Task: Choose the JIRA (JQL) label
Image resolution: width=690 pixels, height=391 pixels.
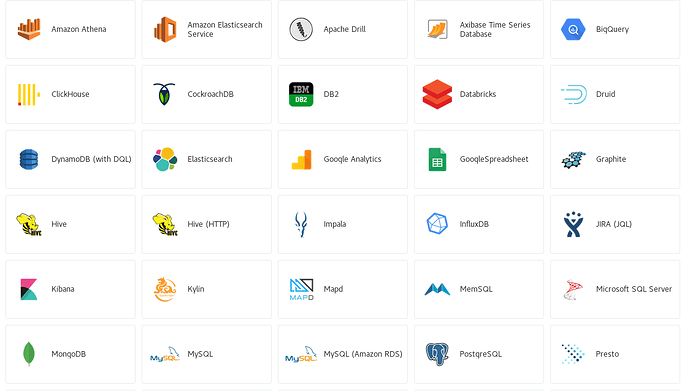Action: pos(614,224)
